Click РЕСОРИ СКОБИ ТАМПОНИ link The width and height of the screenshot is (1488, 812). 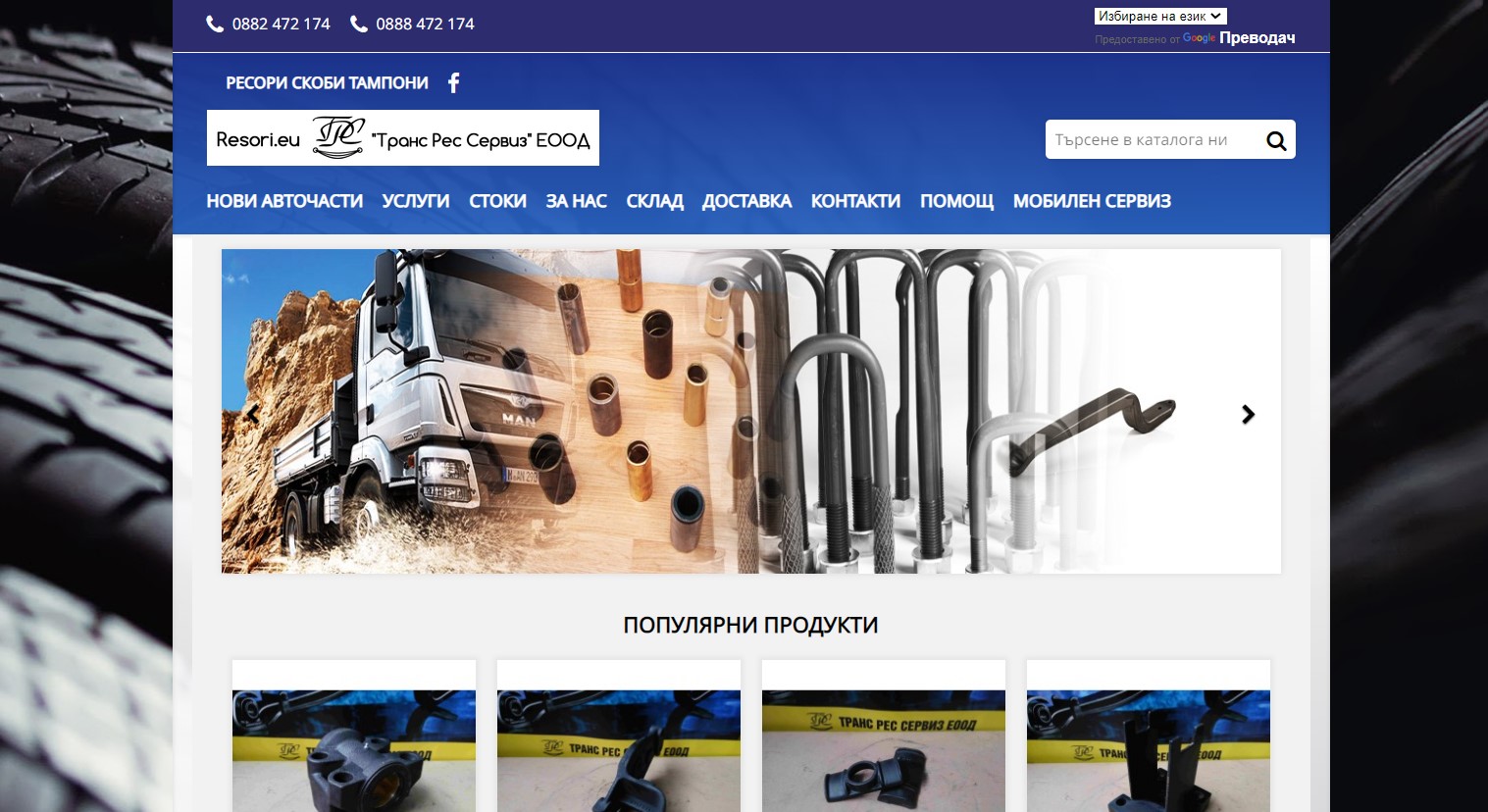pyautogui.click(x=327, y=83)
